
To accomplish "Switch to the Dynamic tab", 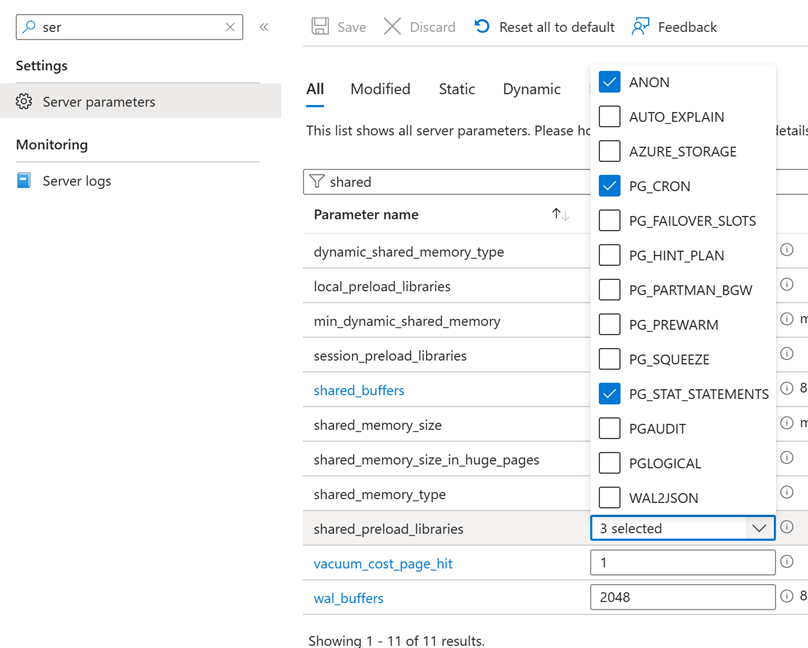I will [x=531, y=89].
